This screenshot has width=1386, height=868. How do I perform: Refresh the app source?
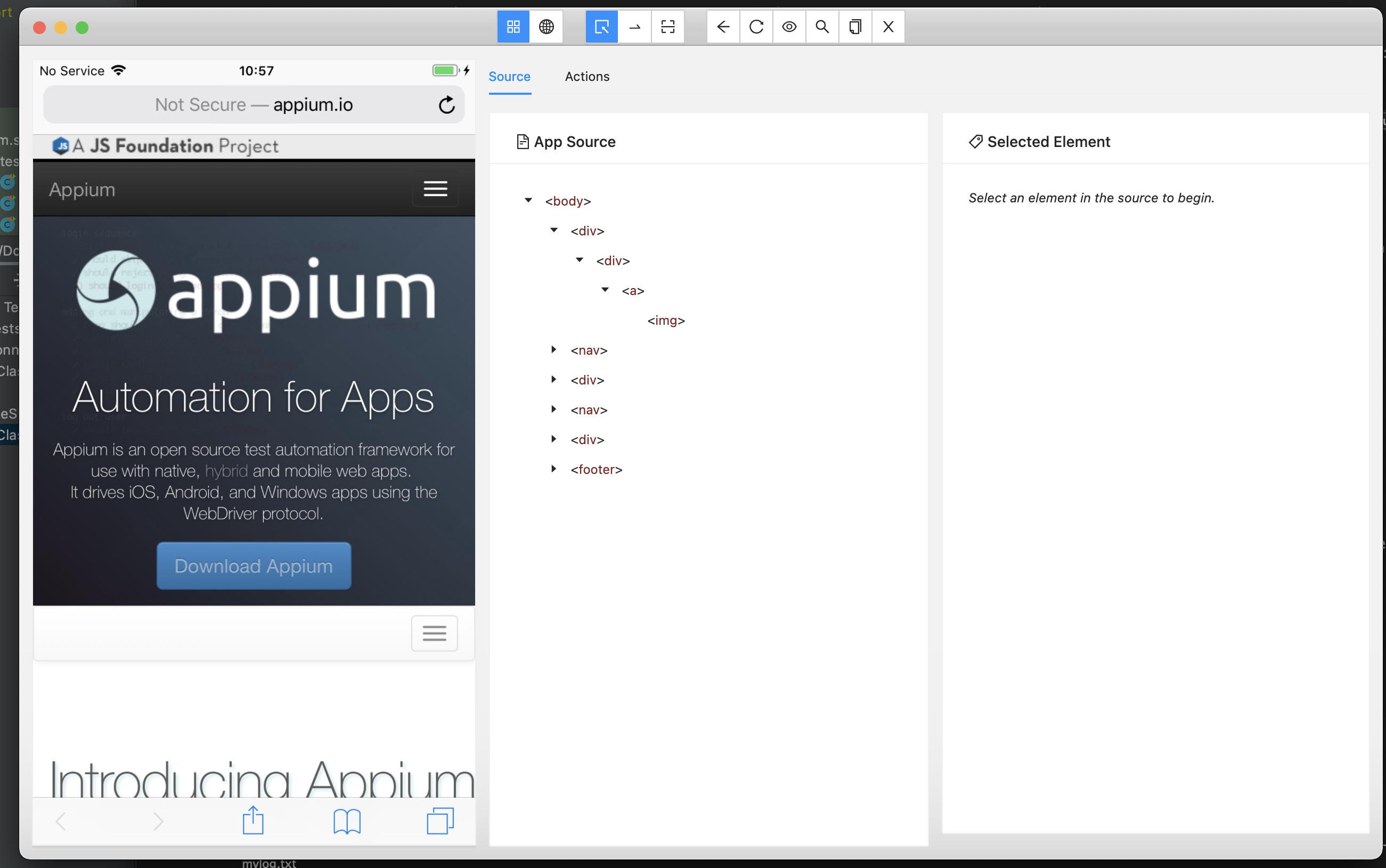[x=755, y=27]
